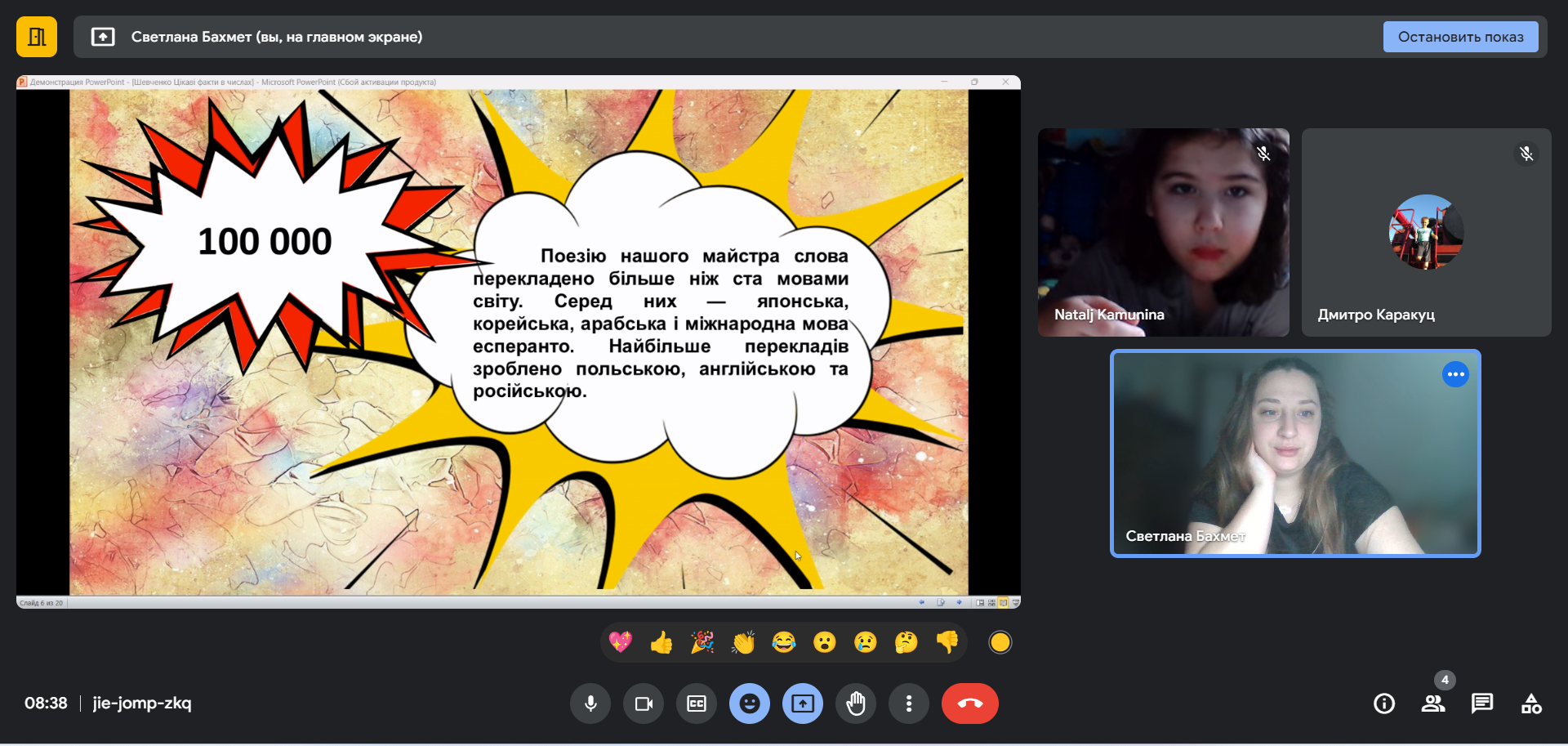
Task: Send thumbs down reaction
Action: pos(947,642)
